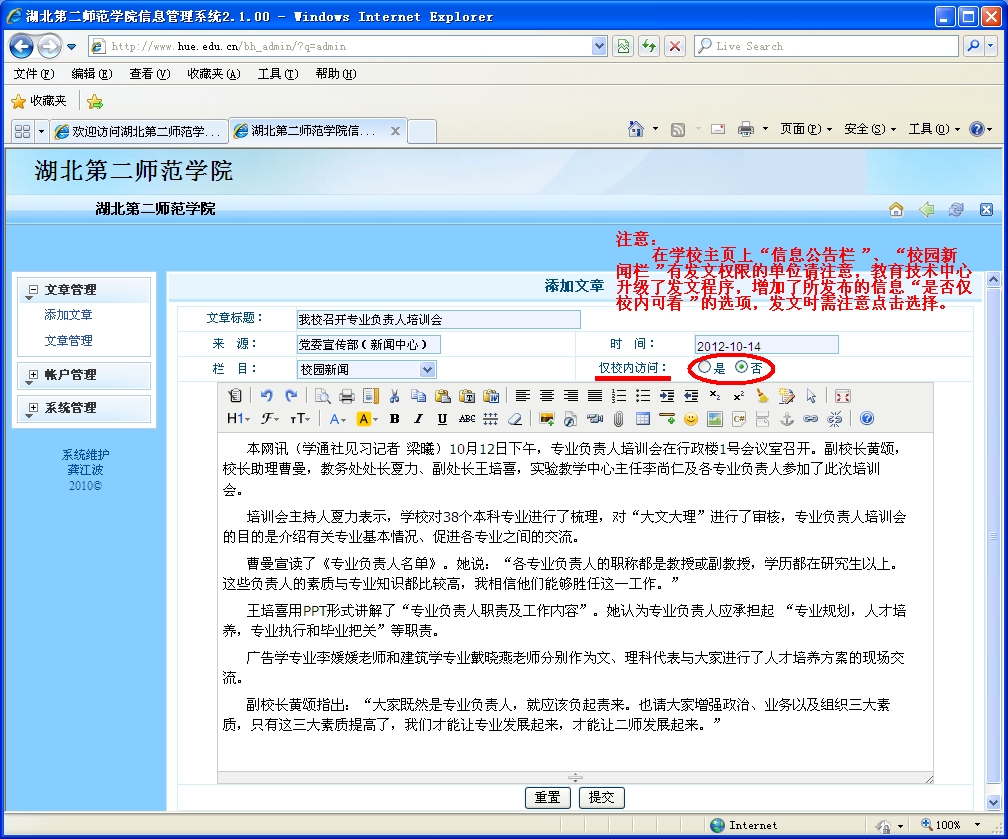The image size is (1008, 839).
Task: Open the 文章管理 link in sidebar
Action: pos(68,341)
